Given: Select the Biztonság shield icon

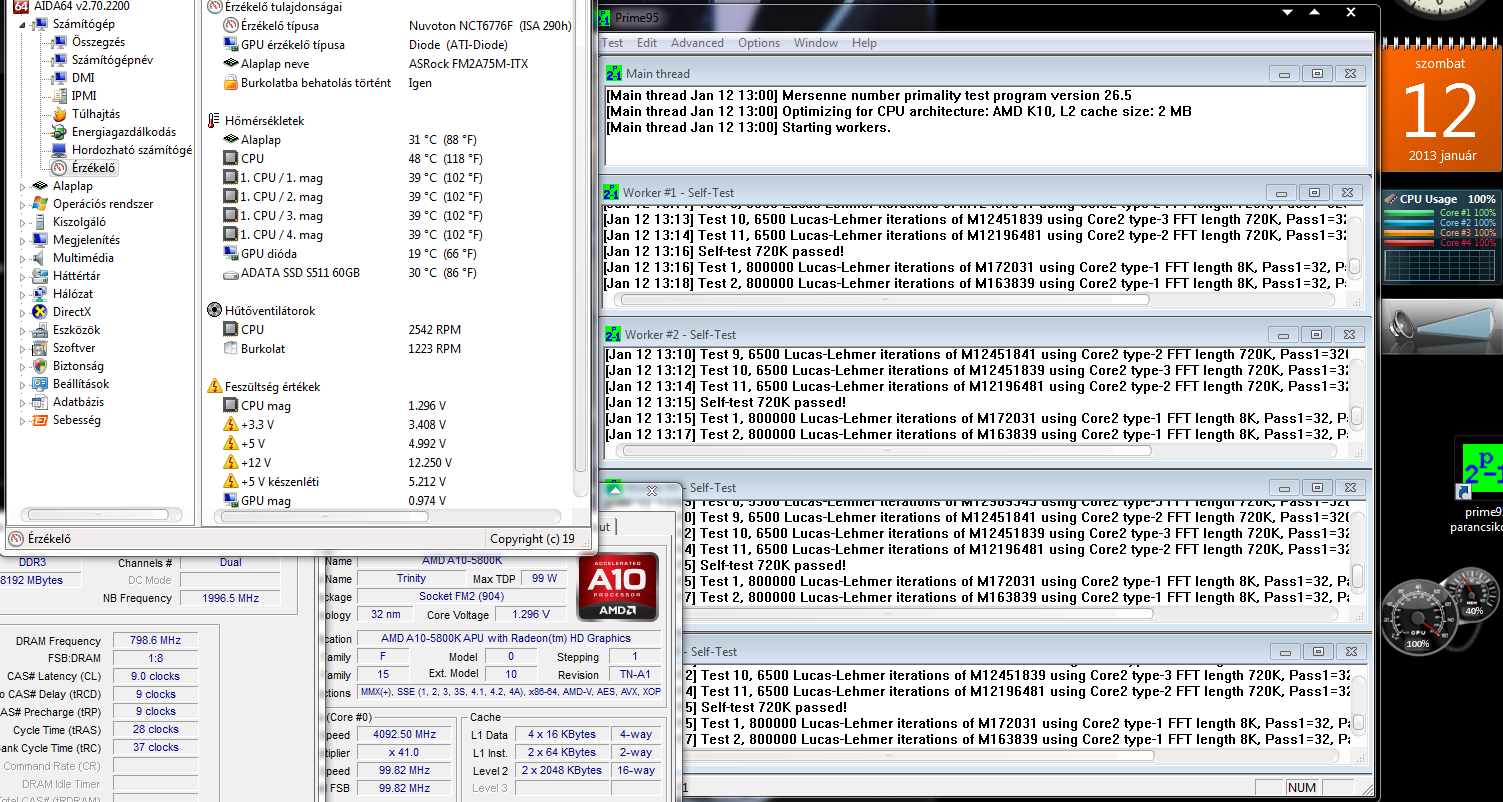Looking at the screenshot, I should [40, 366].
